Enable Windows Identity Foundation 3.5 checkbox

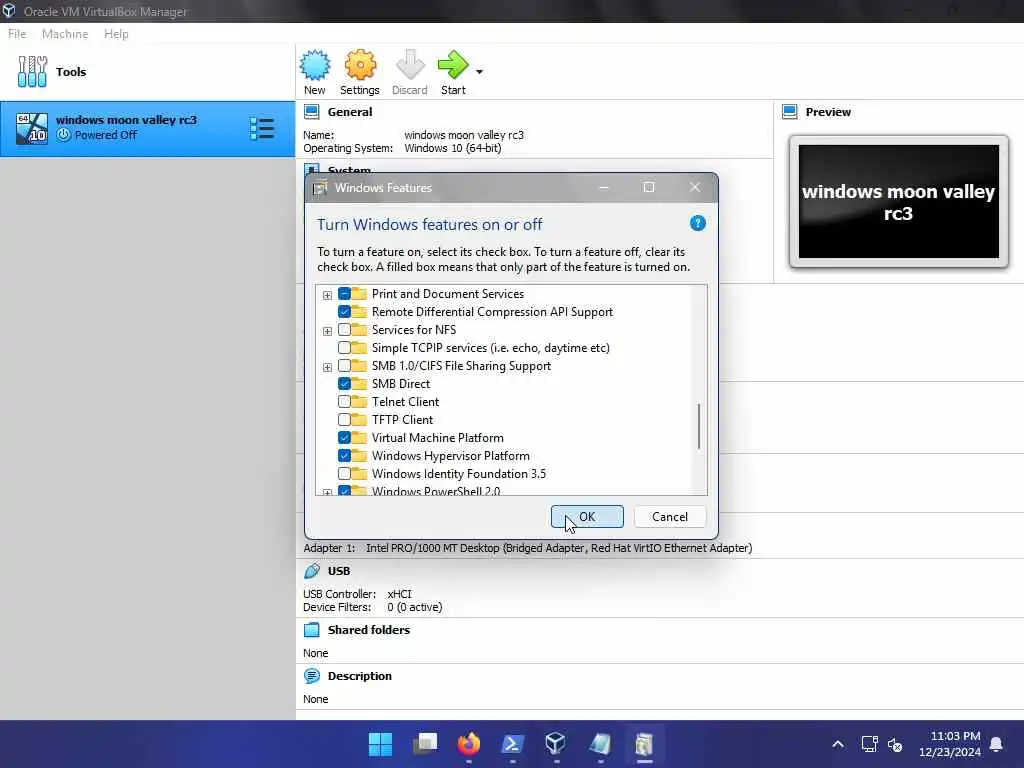344,473
